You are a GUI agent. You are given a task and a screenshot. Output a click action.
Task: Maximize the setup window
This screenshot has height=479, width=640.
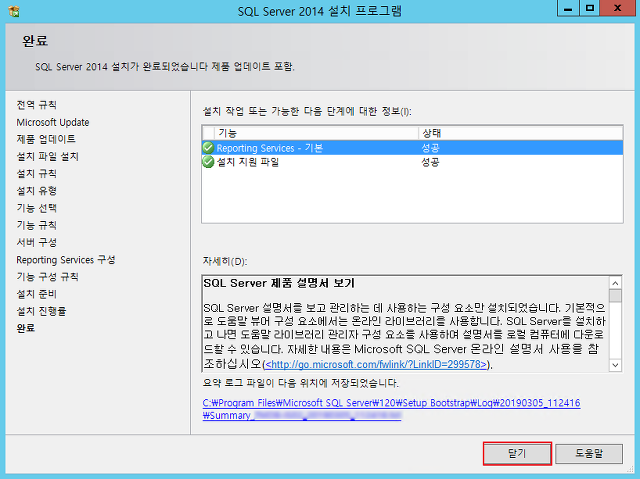click(x=590, y=8)
